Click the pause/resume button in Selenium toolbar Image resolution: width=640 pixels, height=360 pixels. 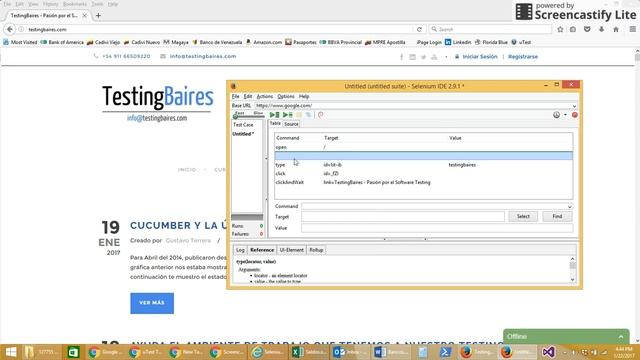click(299, 115)
